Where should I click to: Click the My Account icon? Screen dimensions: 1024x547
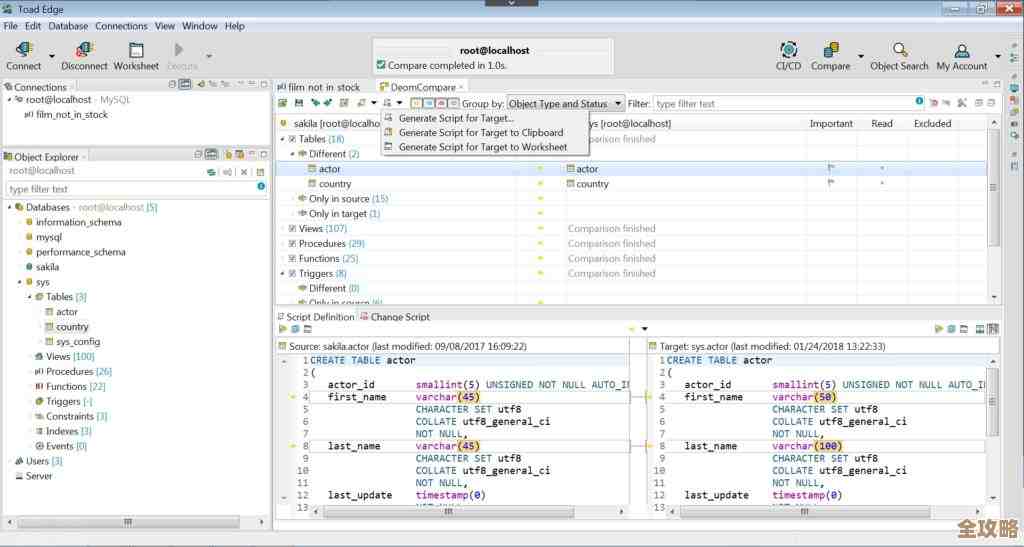(961, 50)
